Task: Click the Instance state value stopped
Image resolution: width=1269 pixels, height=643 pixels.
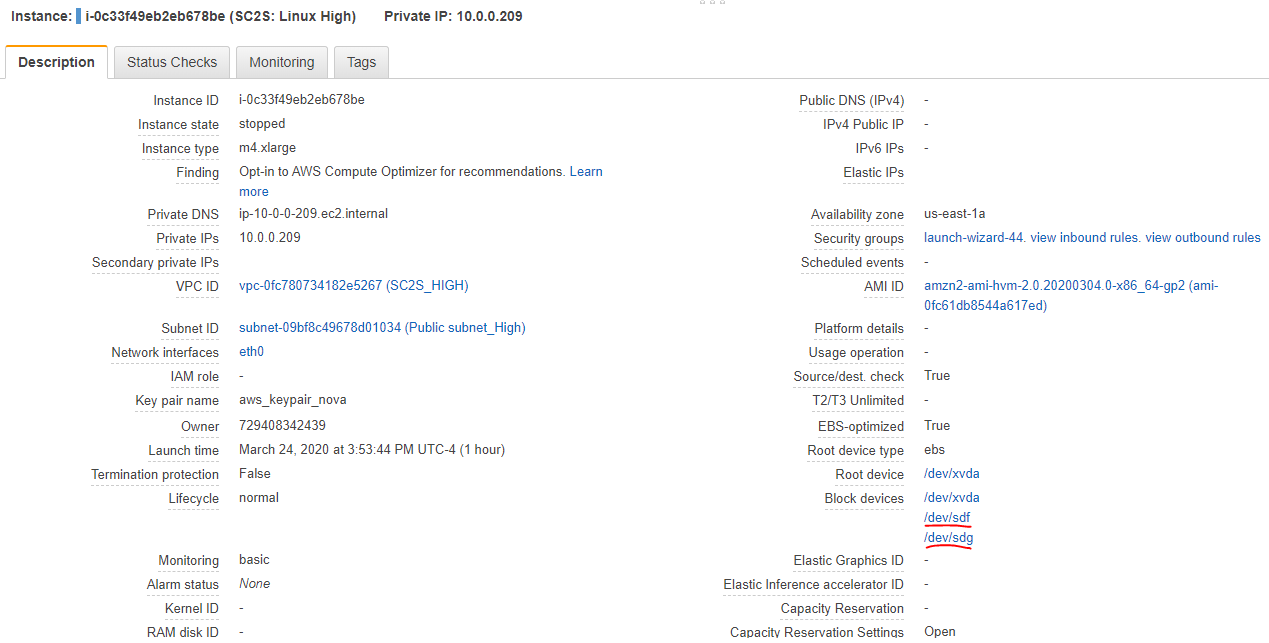Action: pyautogui.click(x=262, y=124)
